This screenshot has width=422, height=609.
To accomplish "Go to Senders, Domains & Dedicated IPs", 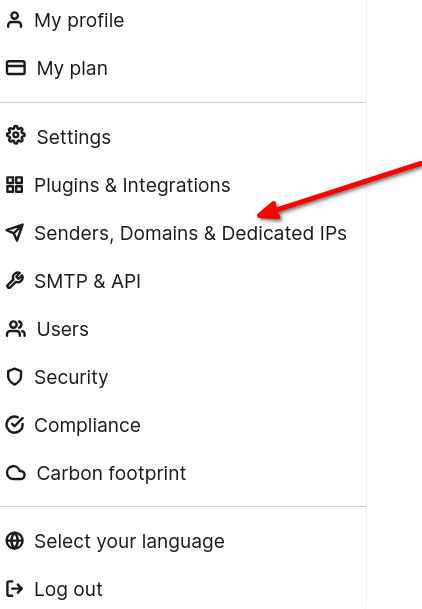I will coord(183,233).
